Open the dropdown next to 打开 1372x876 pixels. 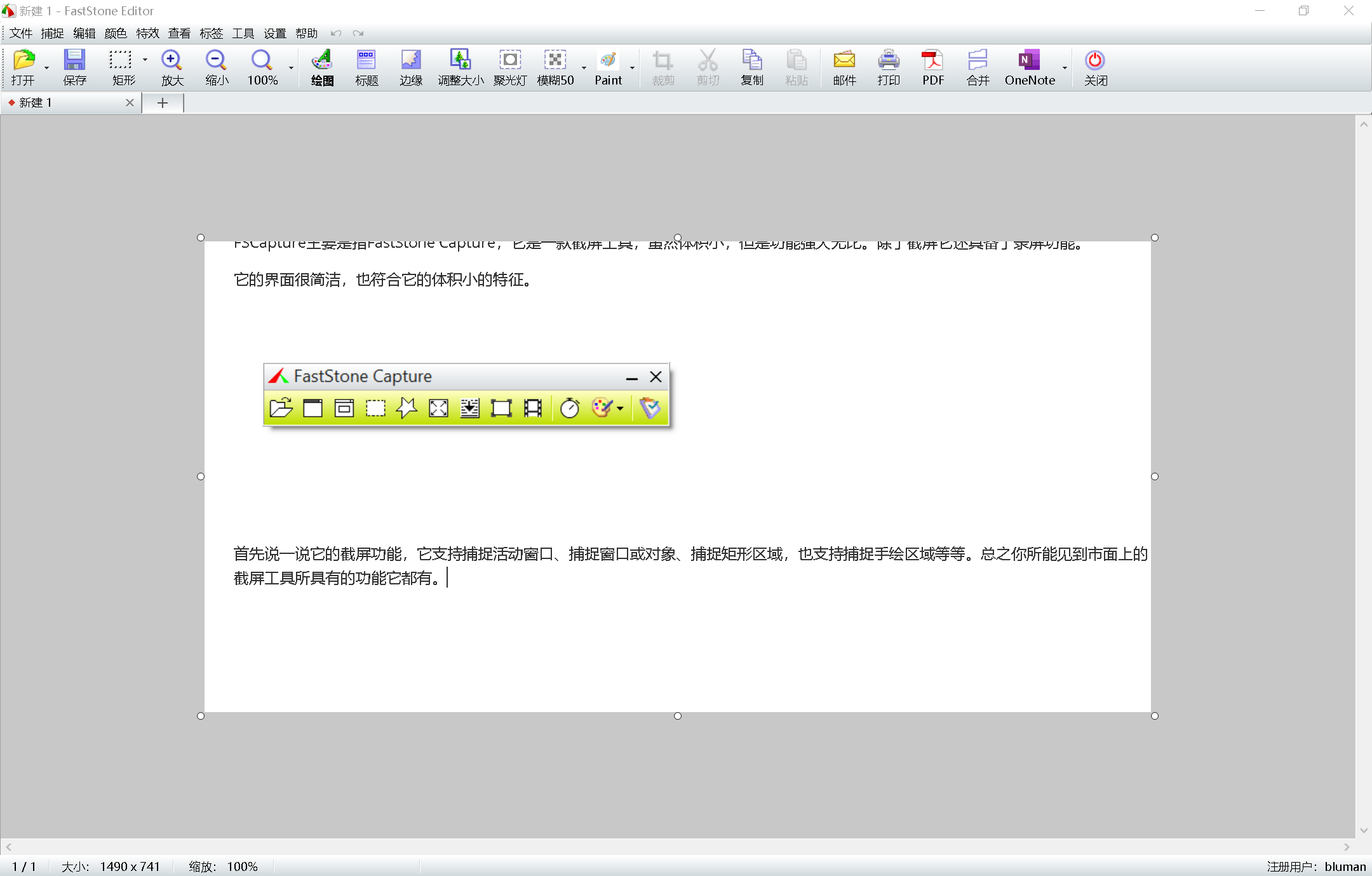coord(46,68)
